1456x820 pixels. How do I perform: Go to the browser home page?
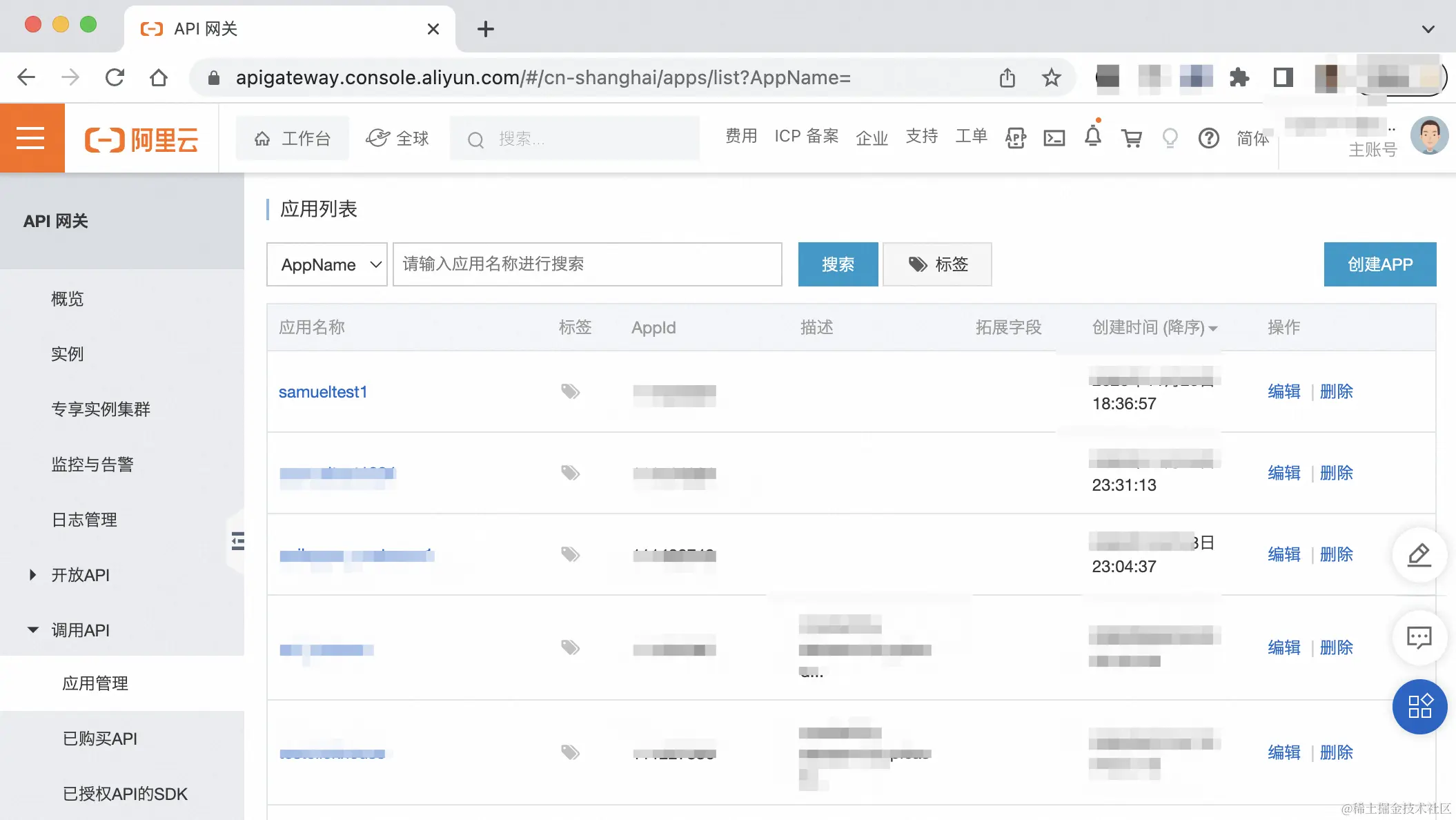pos(159,77)
